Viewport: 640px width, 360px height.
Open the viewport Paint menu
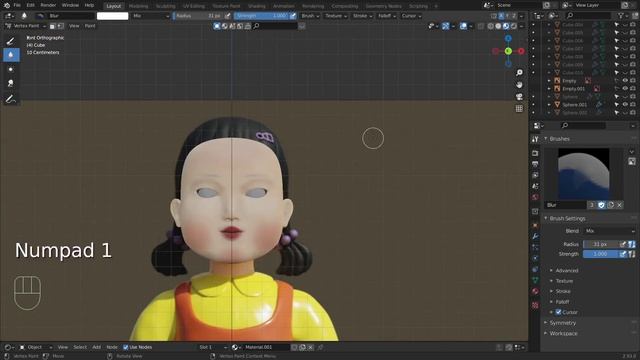click(x=90, y=26)
